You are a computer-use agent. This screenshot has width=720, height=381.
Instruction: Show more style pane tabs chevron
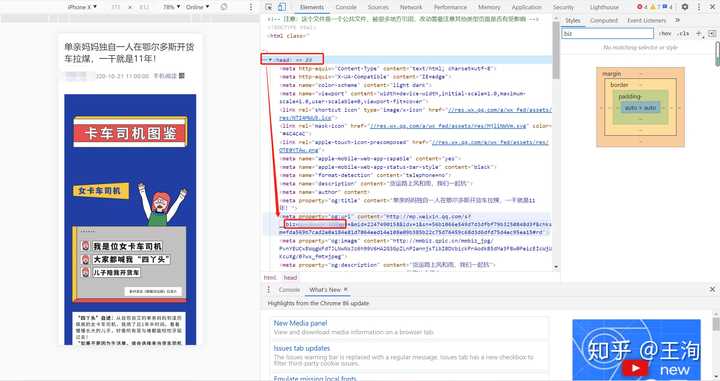point(677,20)
